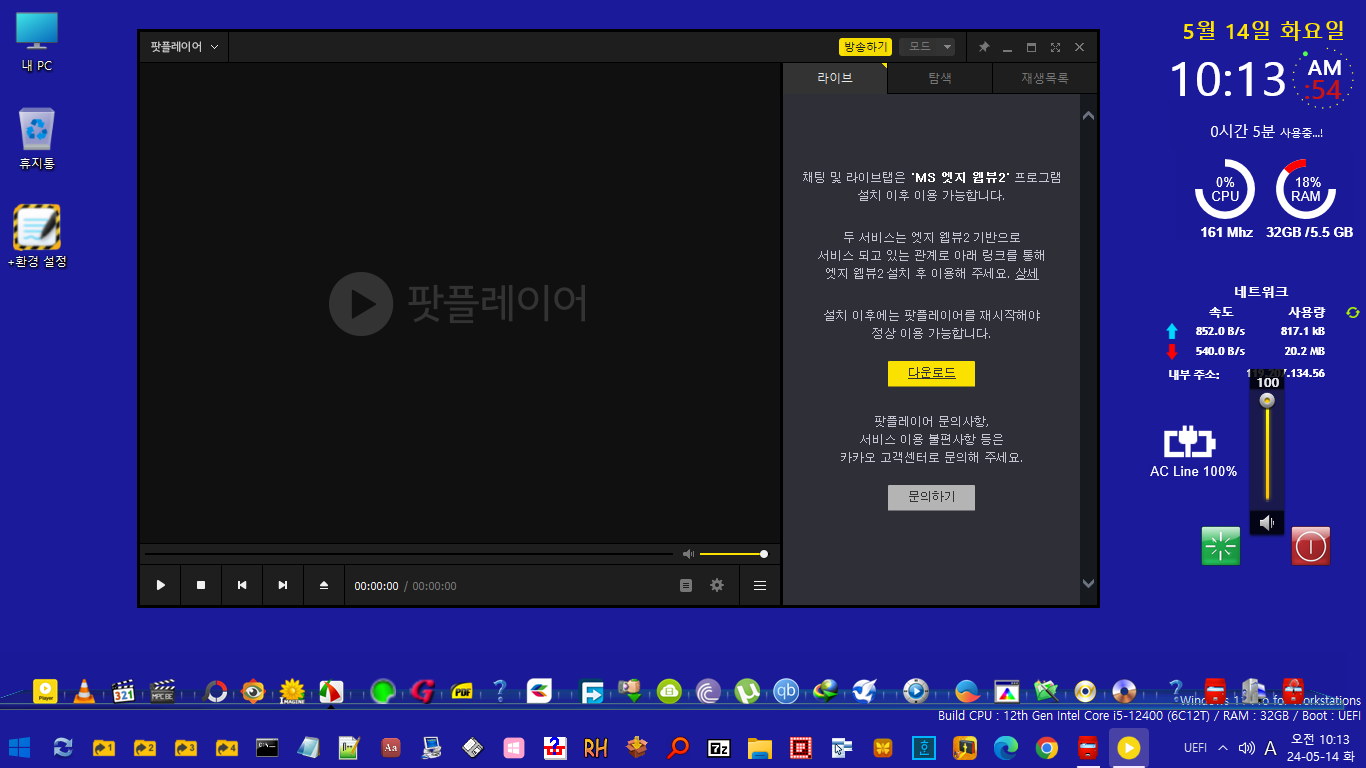Open the player control settings gear

[x=717, y=585]
